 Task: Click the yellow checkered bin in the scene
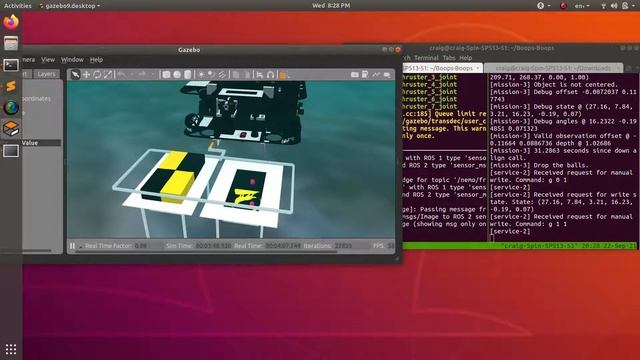[x=173, y=177]
